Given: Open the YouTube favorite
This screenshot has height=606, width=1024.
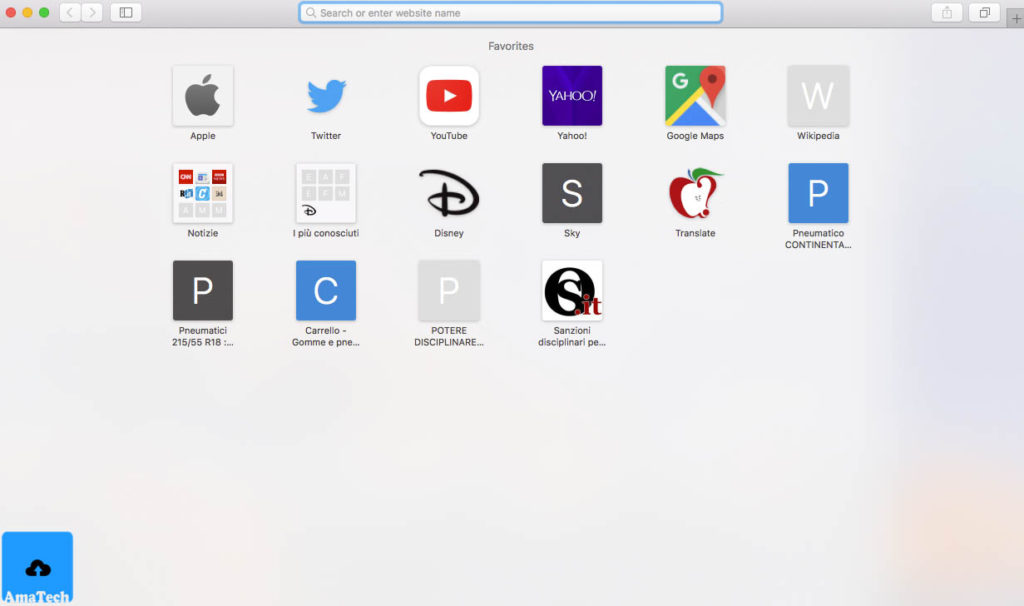Looking at the screenshot, I should pyautogui.click(x=449, y=95).
